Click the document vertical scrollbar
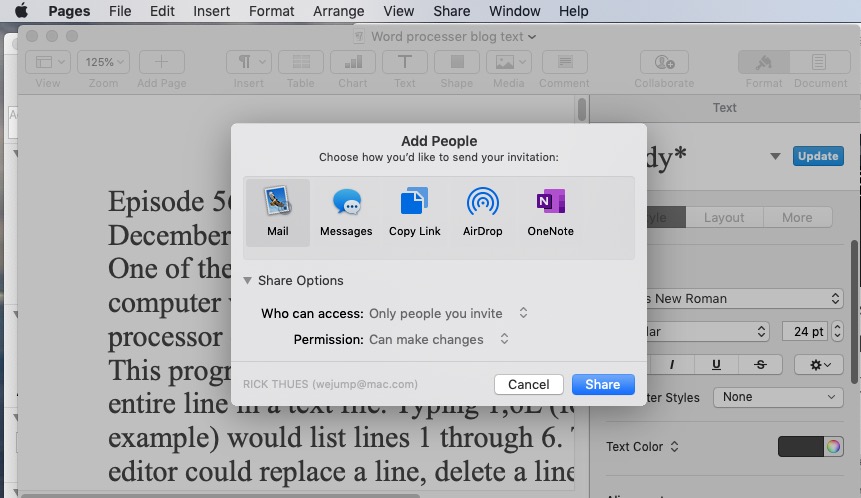This screenshot has width=861, height=498. (582, 109)
